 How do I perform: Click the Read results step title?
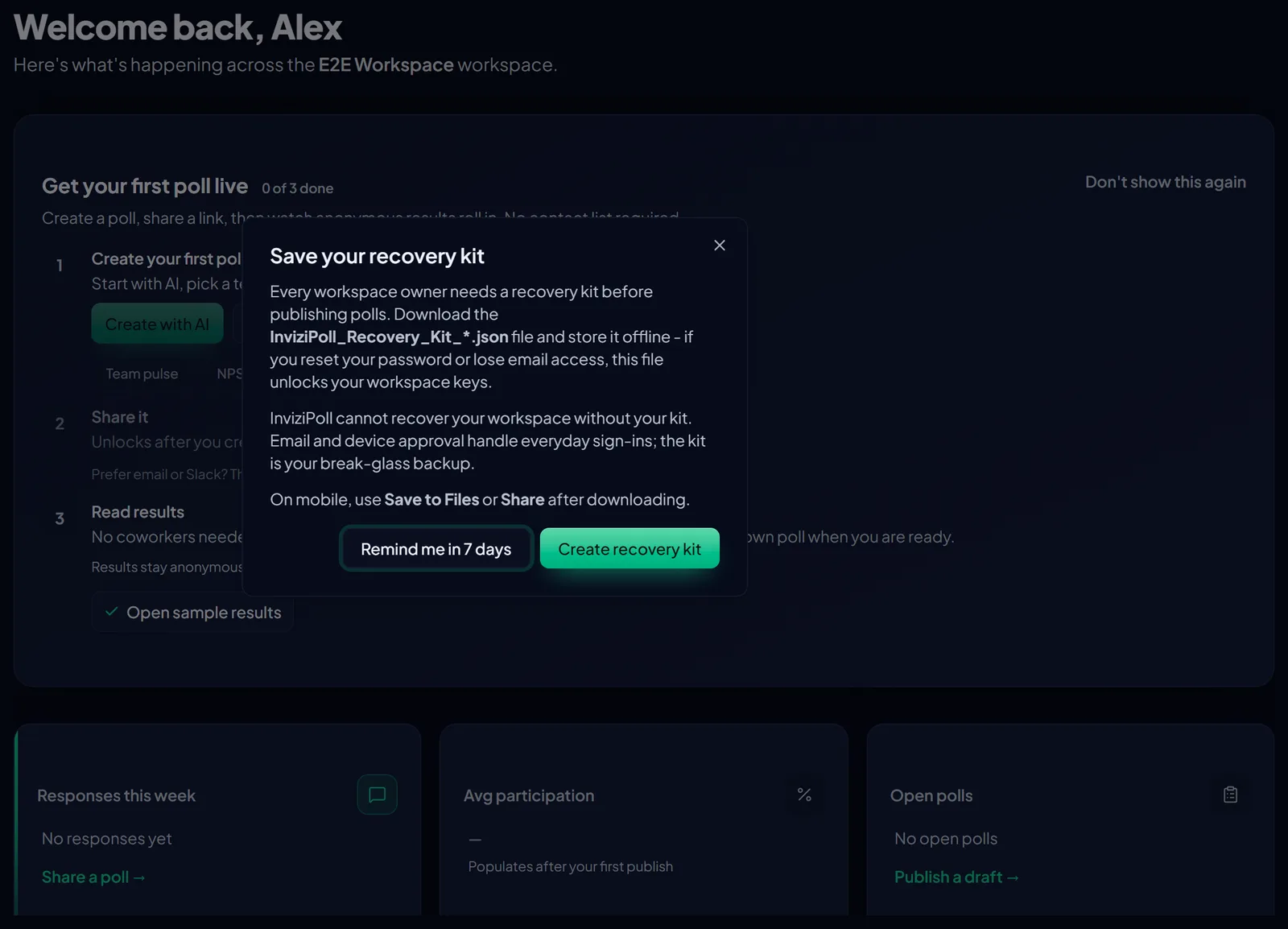(x=138, y=512)
